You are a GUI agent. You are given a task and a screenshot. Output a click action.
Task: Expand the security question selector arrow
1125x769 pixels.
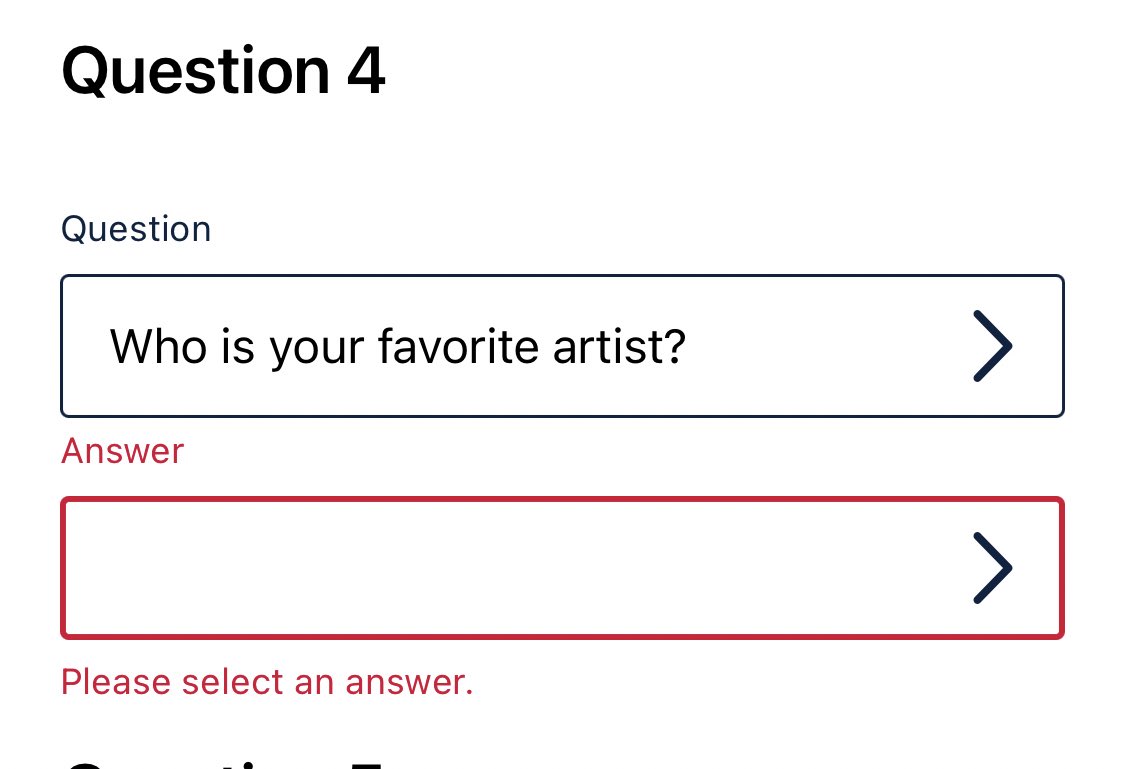point(992,346)
